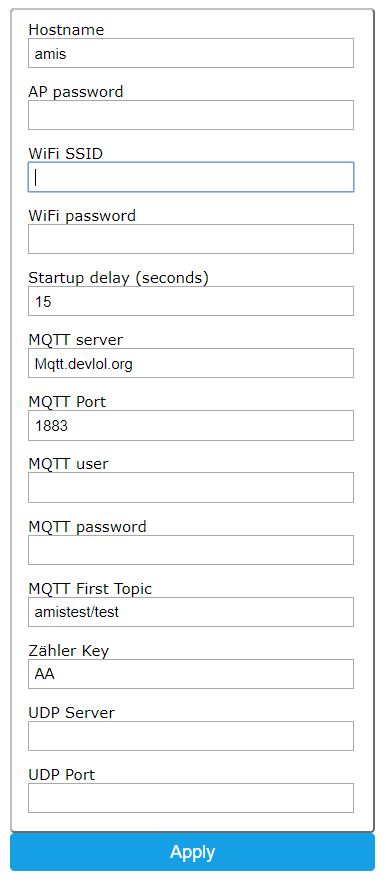Click the 'WiFi SSID' label text

click(x=65, y=154)
